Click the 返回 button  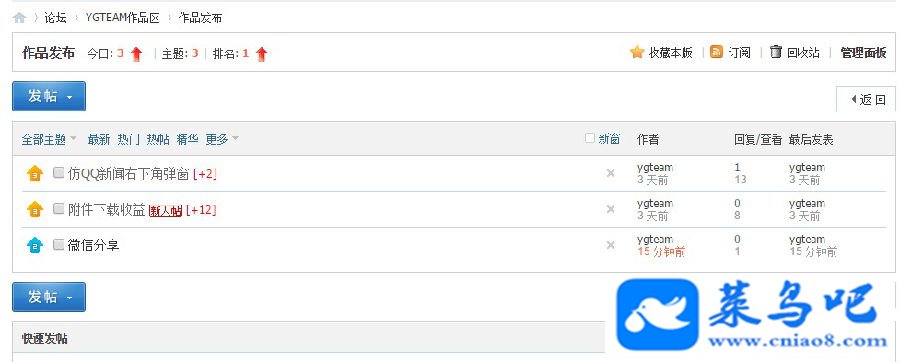(867, 100)
